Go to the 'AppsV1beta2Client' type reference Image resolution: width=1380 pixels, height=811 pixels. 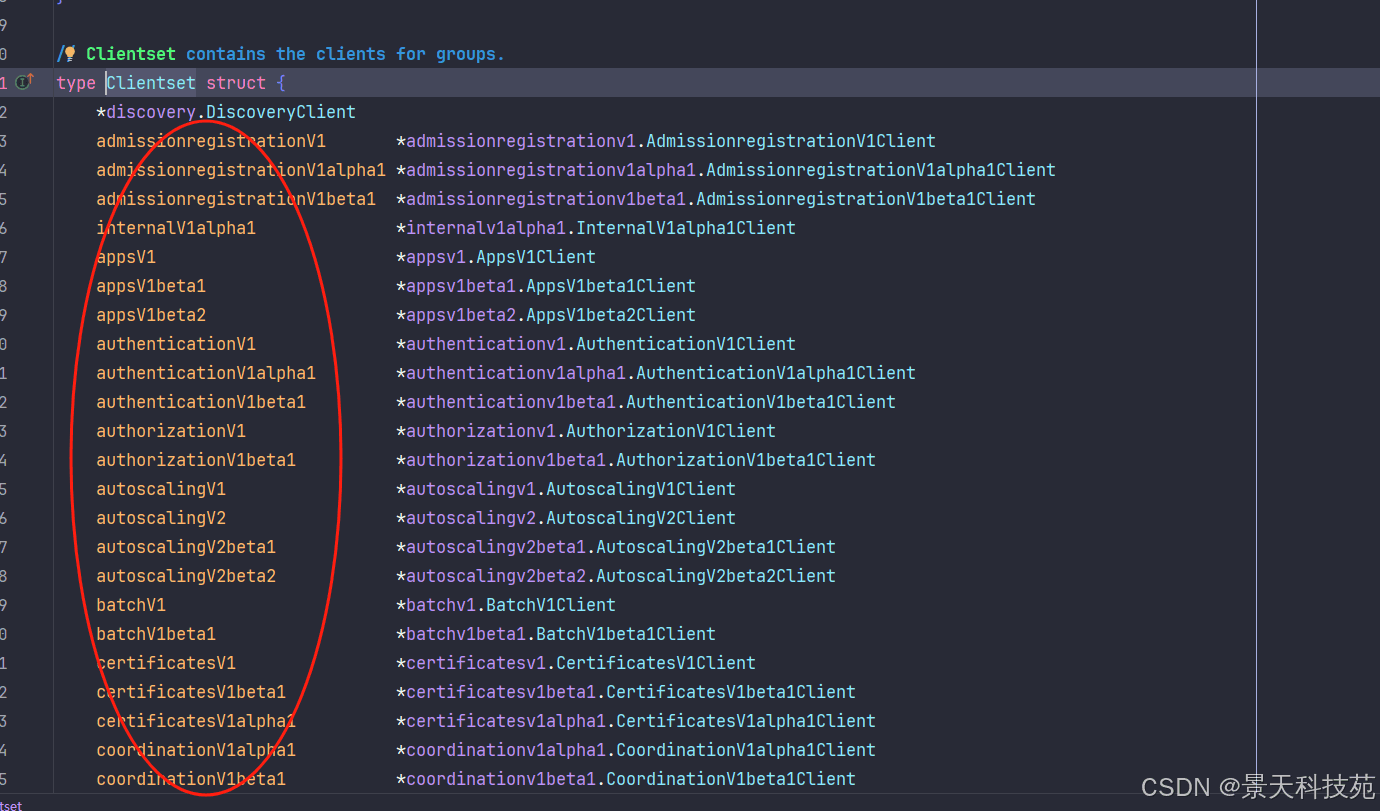(611, 315)
